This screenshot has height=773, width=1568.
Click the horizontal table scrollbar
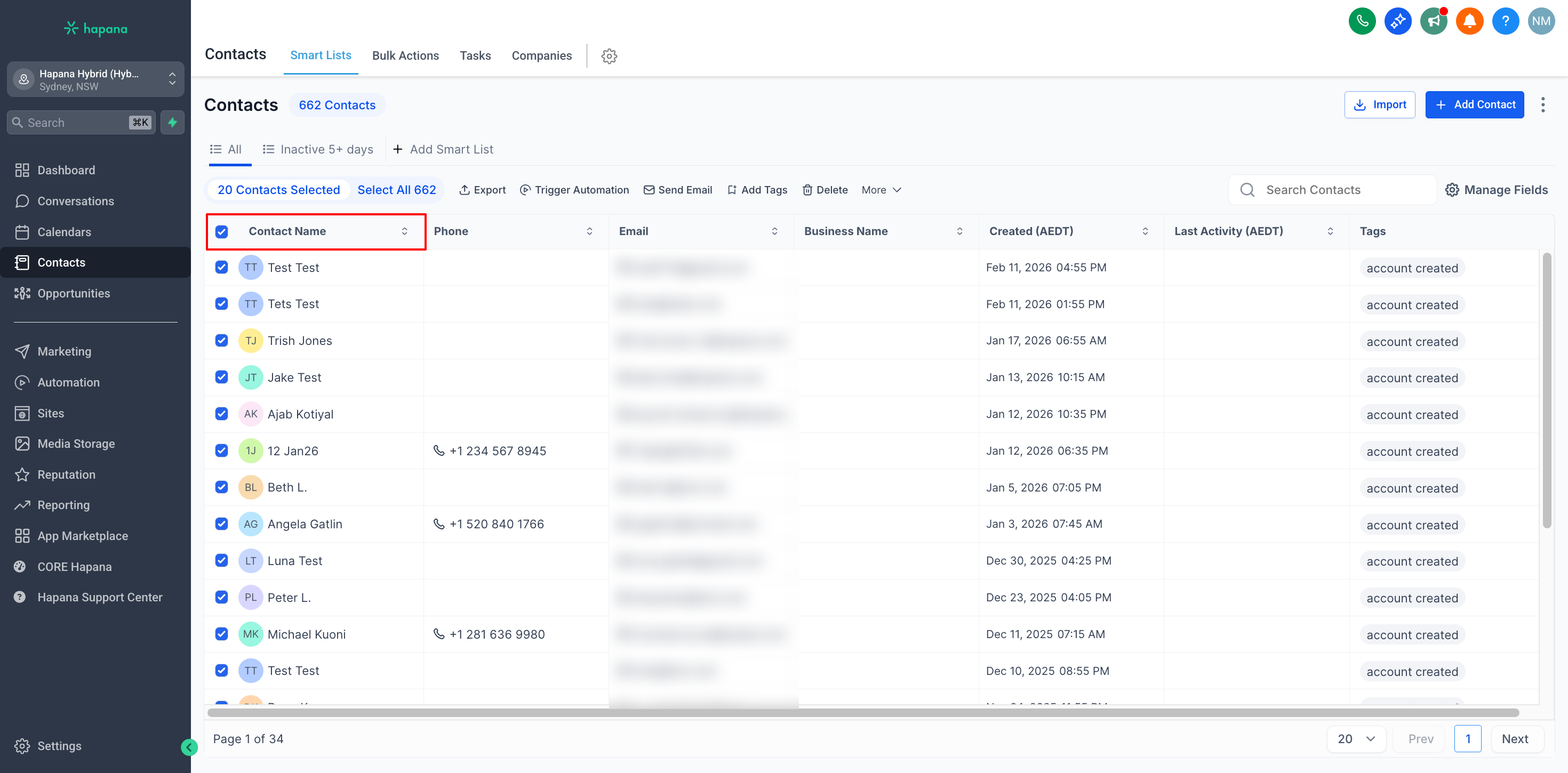click(862, 712)
